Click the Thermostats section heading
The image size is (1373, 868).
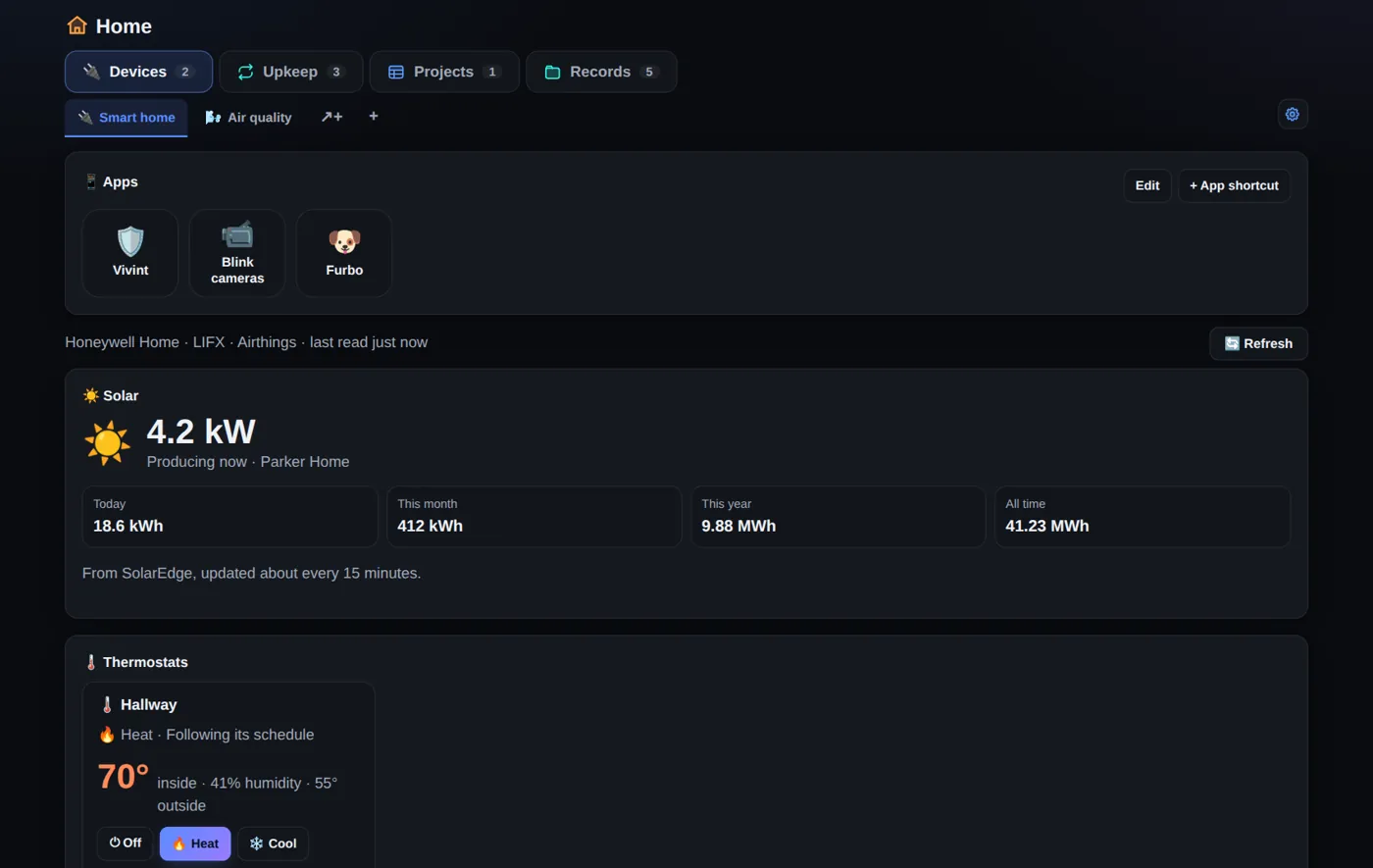click(135, 662)
